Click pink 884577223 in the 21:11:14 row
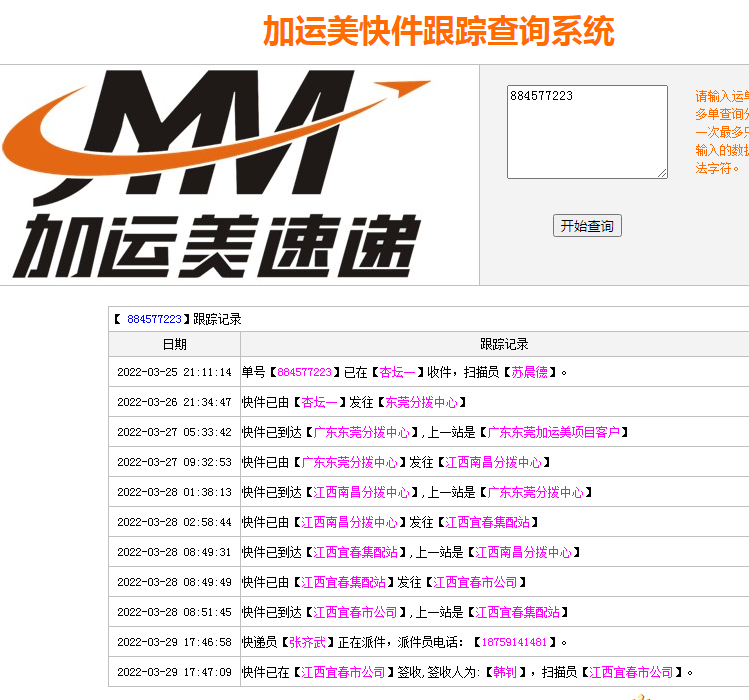Image resolution: width=749 pixels, height=700 pixels. (304, 372)
